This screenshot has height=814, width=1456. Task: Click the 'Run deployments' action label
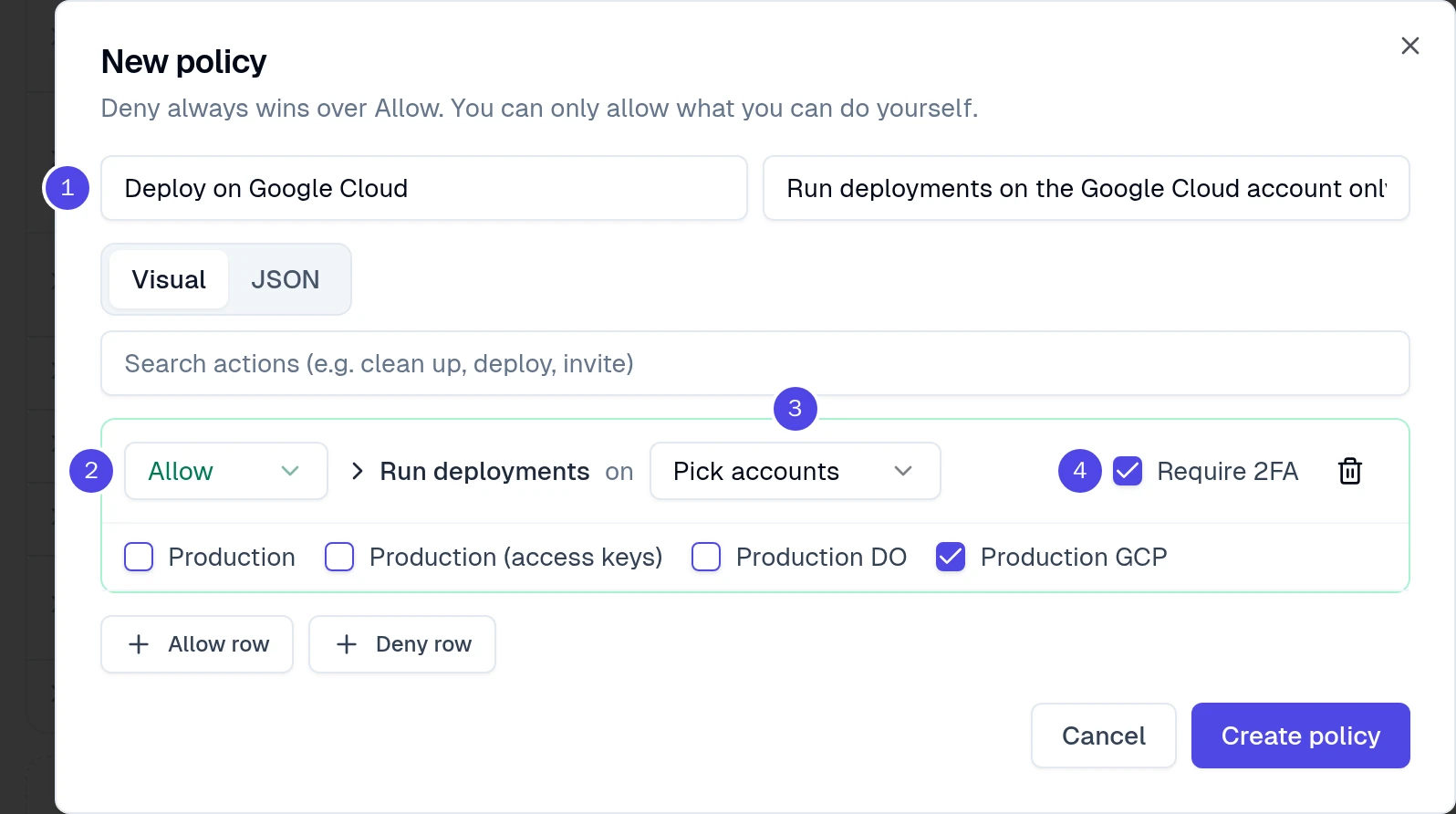[484, 471]
